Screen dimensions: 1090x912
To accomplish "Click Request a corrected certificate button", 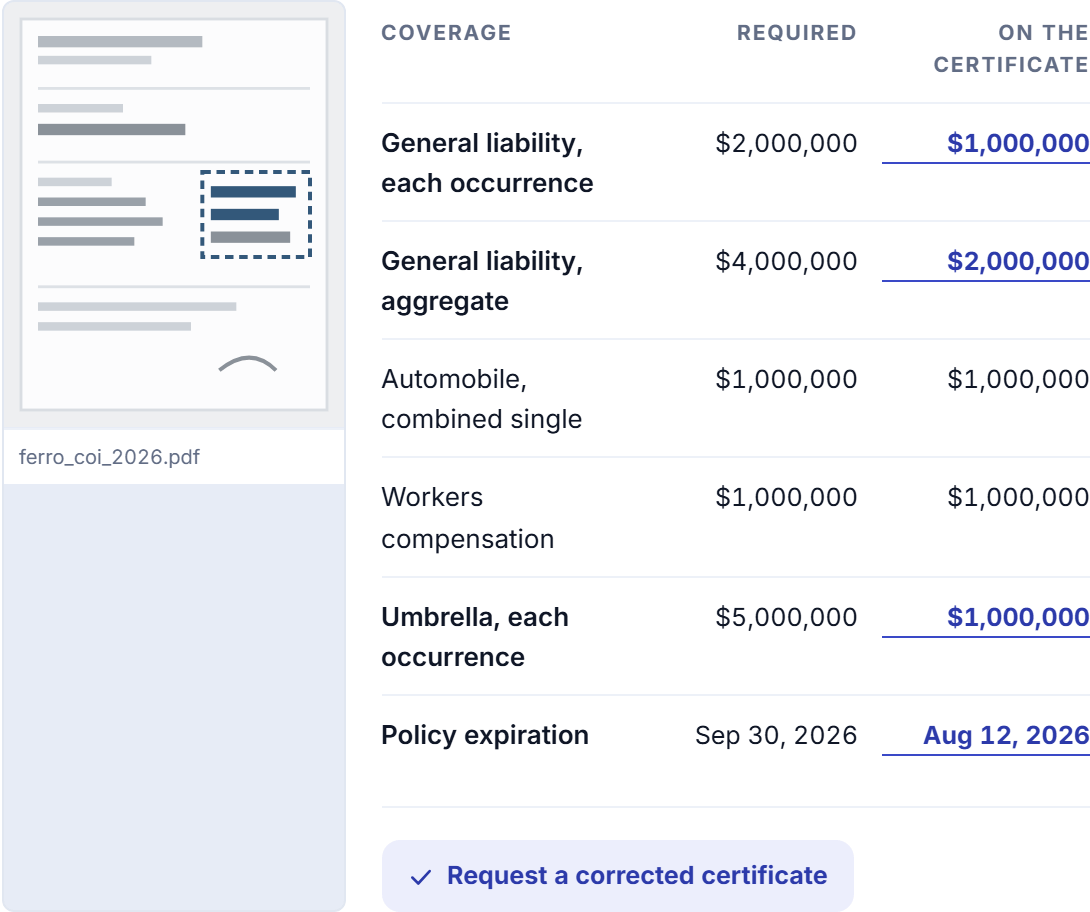I will 617,876.
